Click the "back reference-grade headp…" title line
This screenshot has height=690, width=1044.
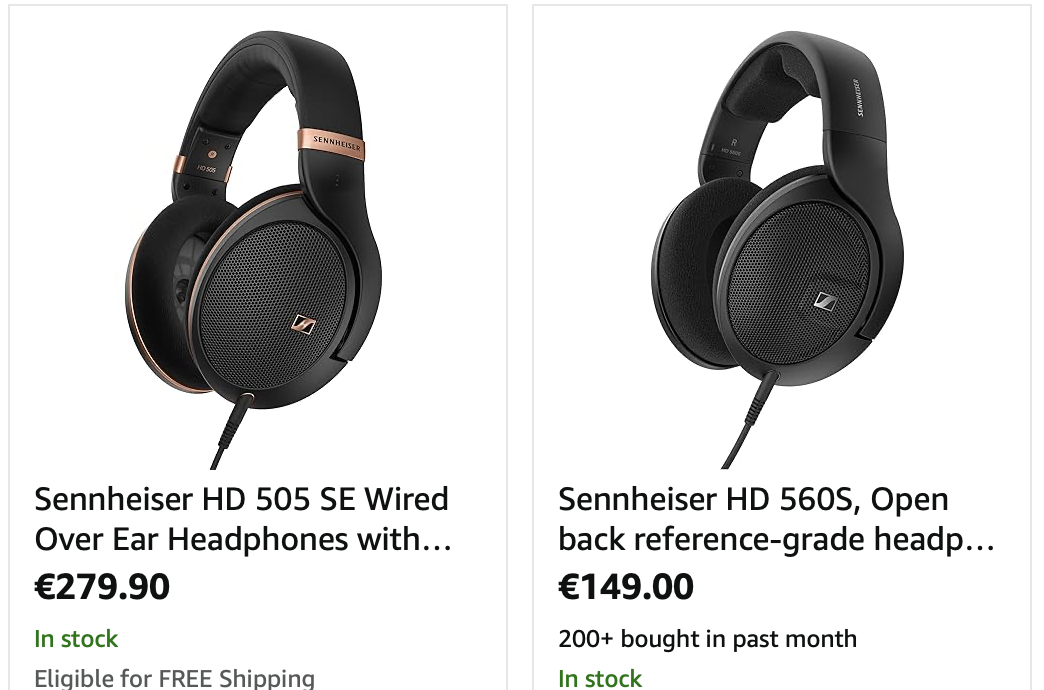[x=776, y=540]
